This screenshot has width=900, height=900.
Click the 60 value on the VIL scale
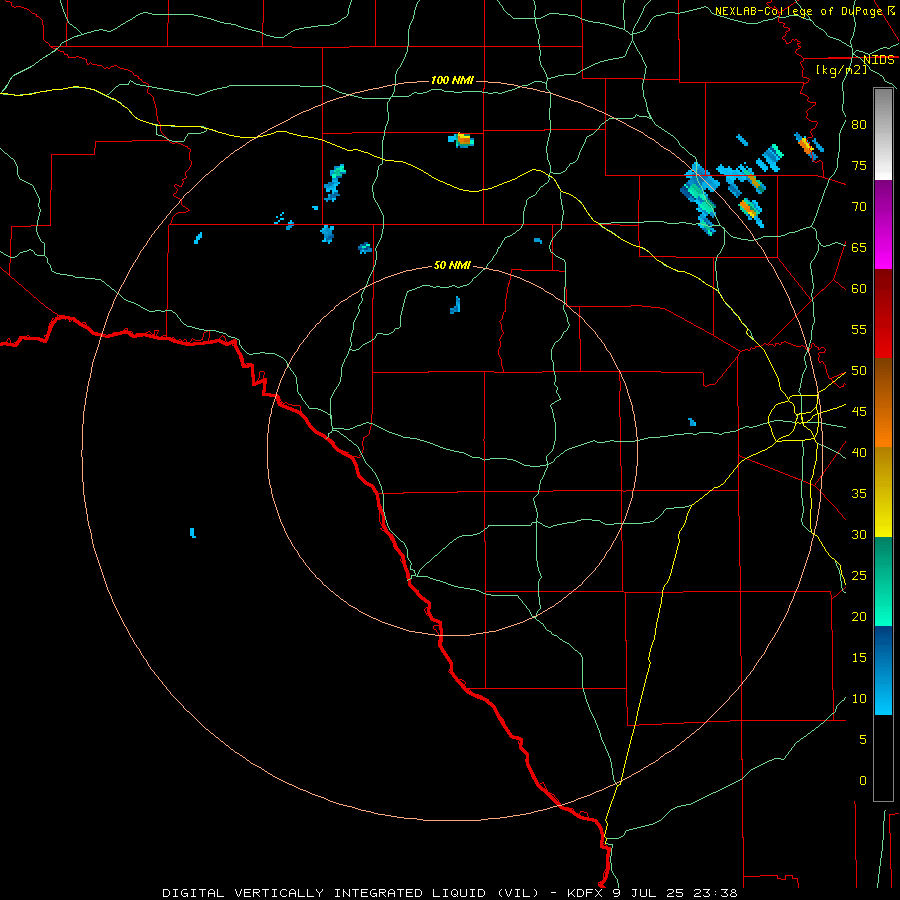859,289
